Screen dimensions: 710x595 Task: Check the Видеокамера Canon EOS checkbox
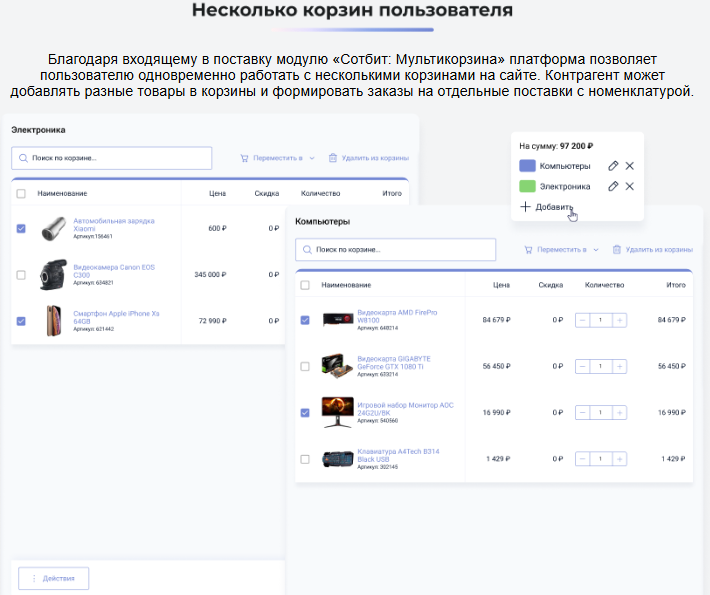(x=21, y=275)
